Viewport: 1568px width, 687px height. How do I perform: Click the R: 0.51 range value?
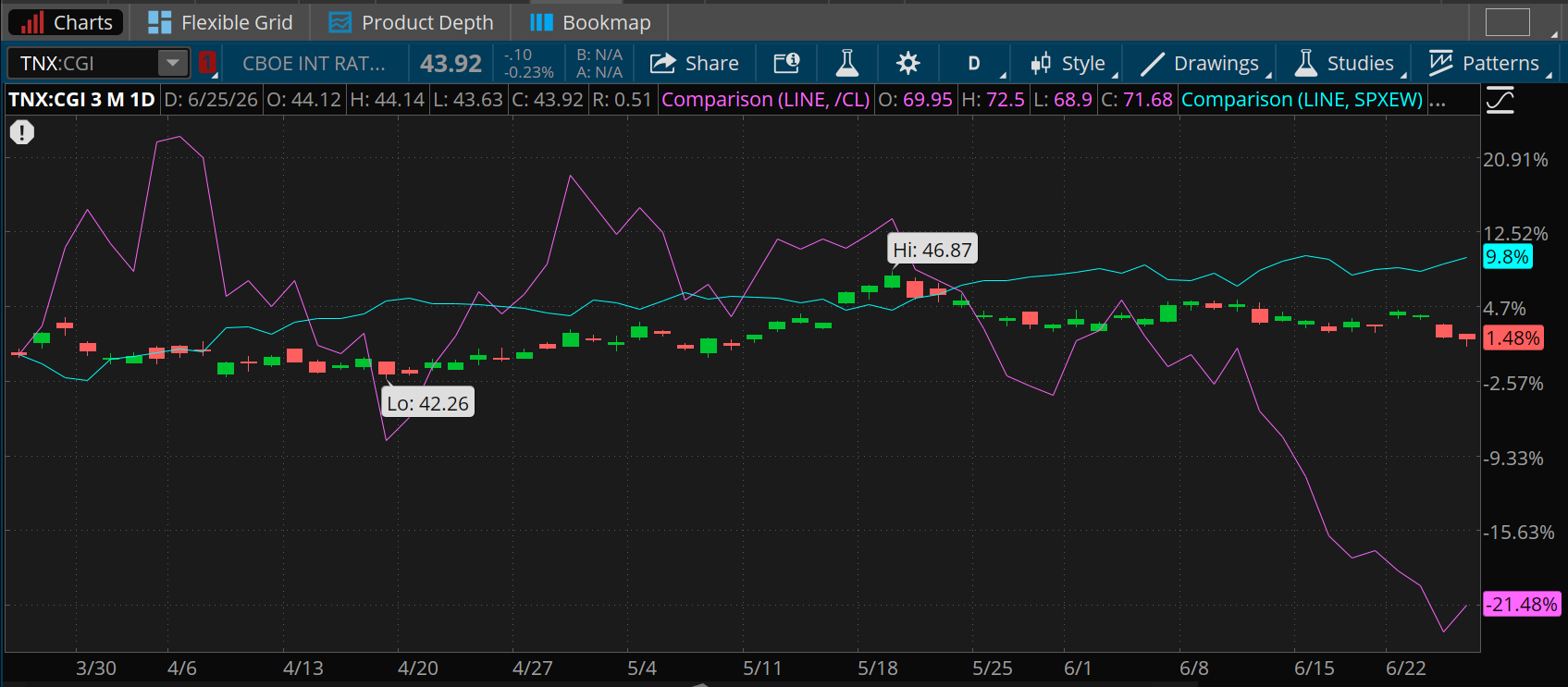[x=622, y=99]
